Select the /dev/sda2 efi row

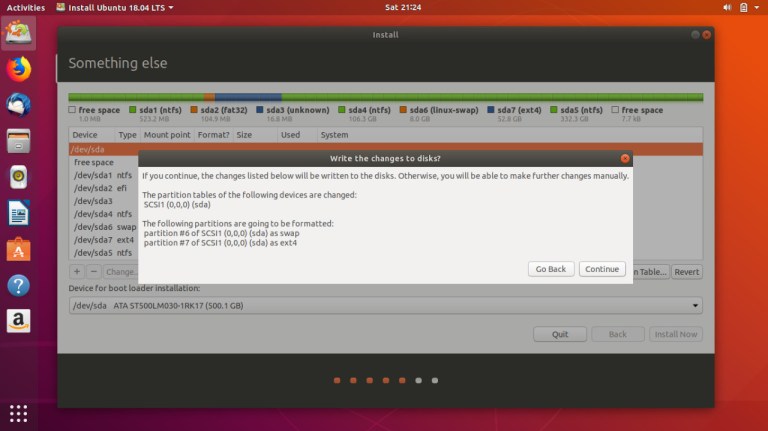click(x=104, y=188)
